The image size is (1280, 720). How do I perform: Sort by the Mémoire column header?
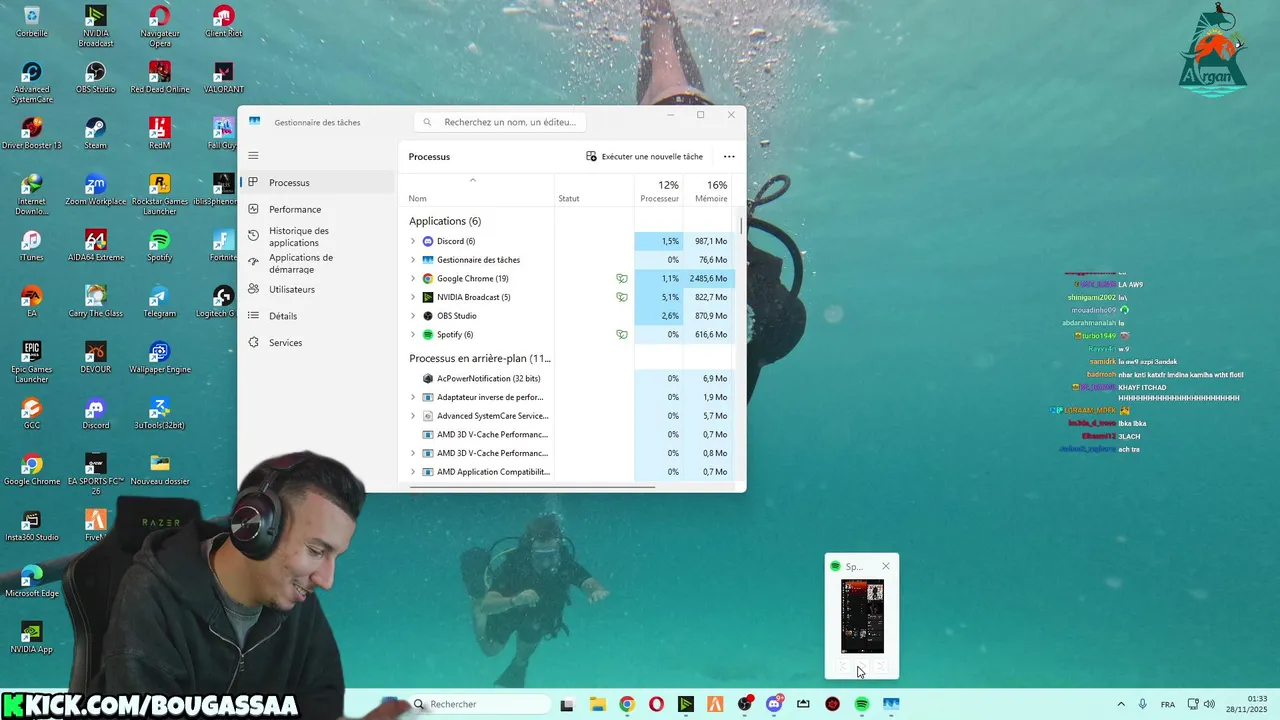click(709, 190)
